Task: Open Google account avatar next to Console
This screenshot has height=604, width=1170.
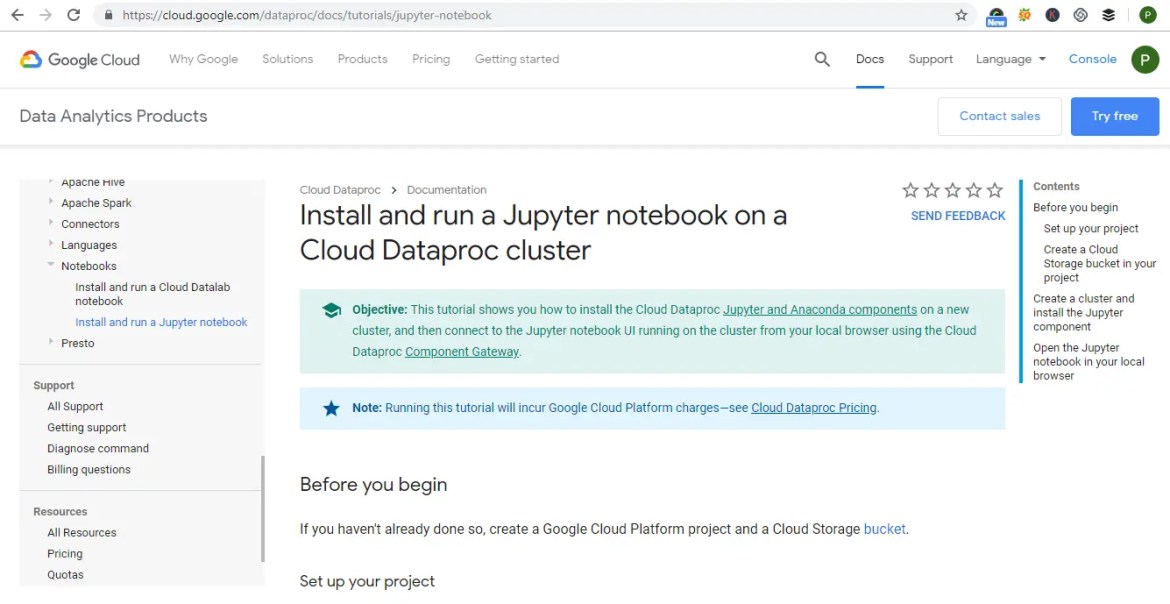Action: (1145, 60)
